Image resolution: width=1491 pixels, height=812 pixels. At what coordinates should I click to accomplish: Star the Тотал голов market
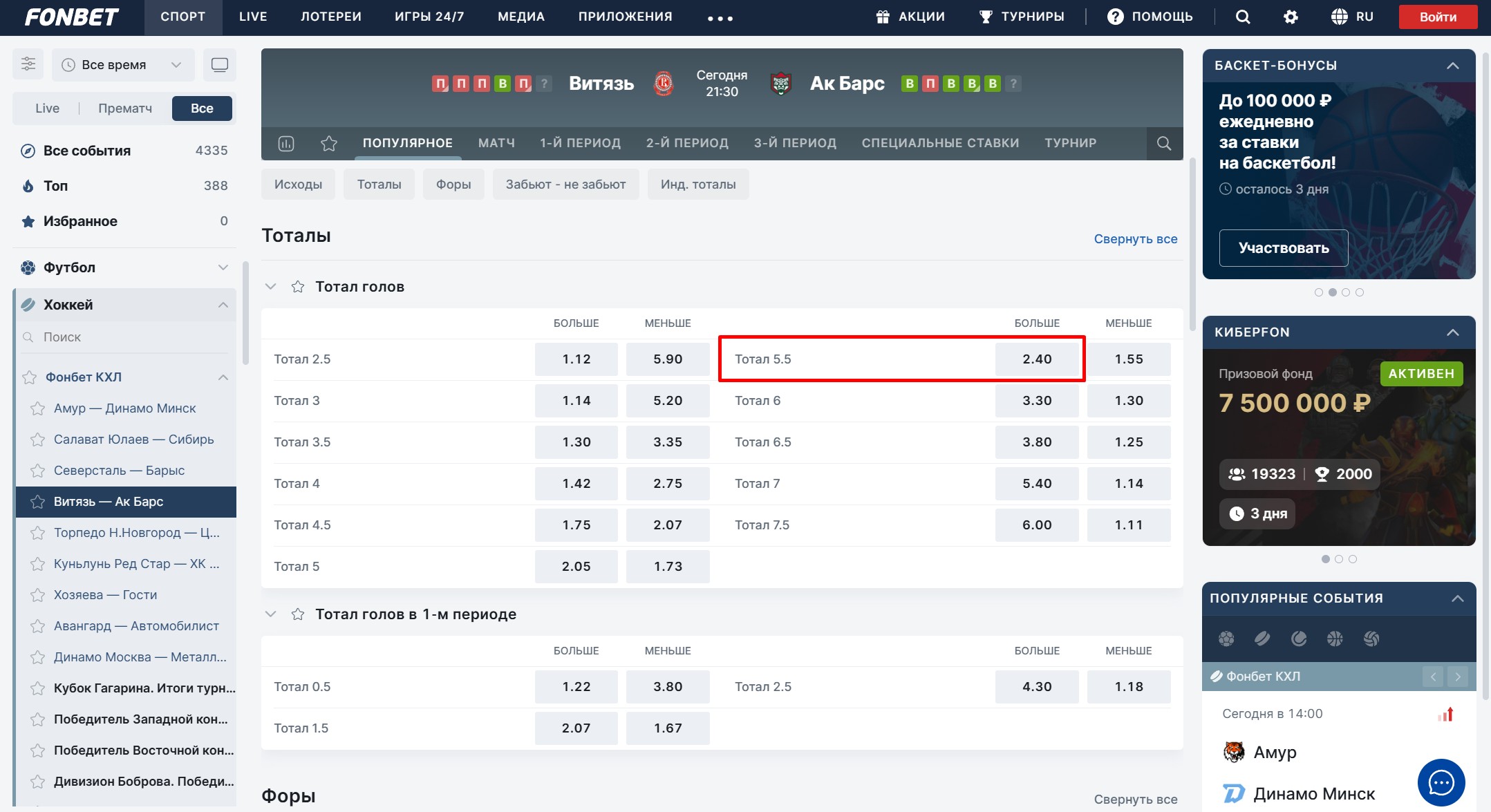tap(298, 286)
